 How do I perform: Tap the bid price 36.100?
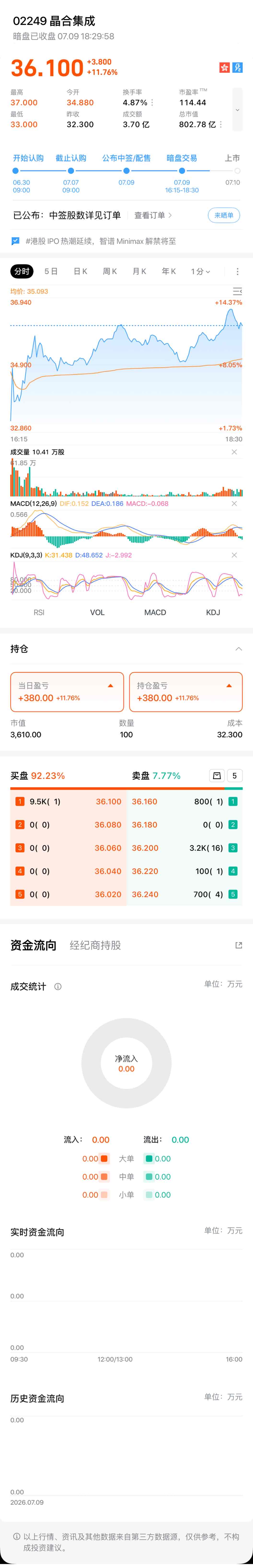(108, 802)
